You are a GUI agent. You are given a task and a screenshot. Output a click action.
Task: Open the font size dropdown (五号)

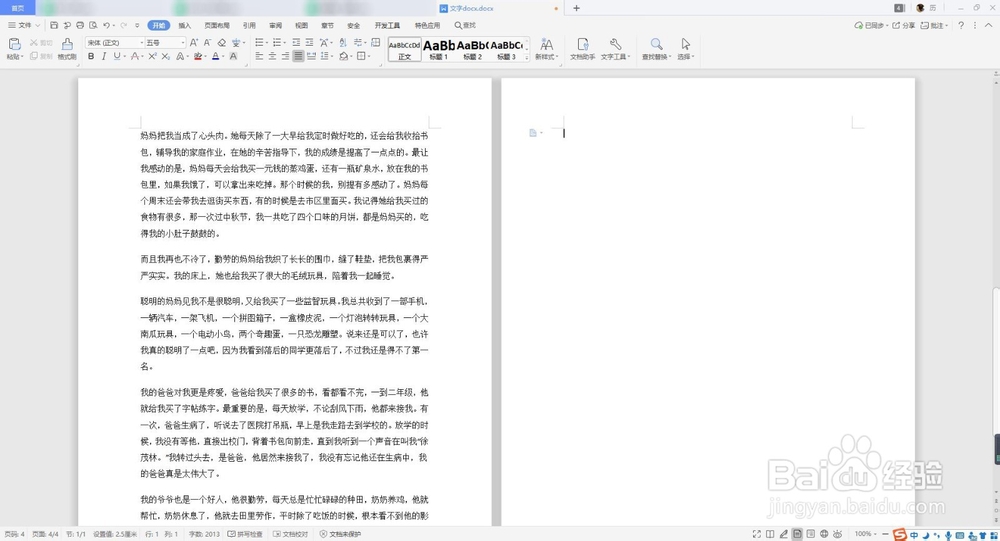[x=182, y=43]
